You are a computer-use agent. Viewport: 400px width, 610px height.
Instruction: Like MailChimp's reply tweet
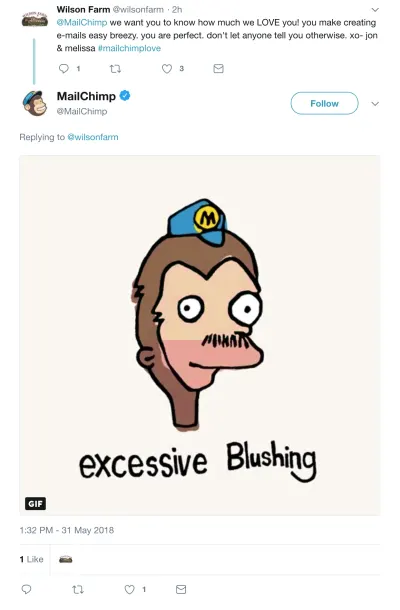pos(130,590)
